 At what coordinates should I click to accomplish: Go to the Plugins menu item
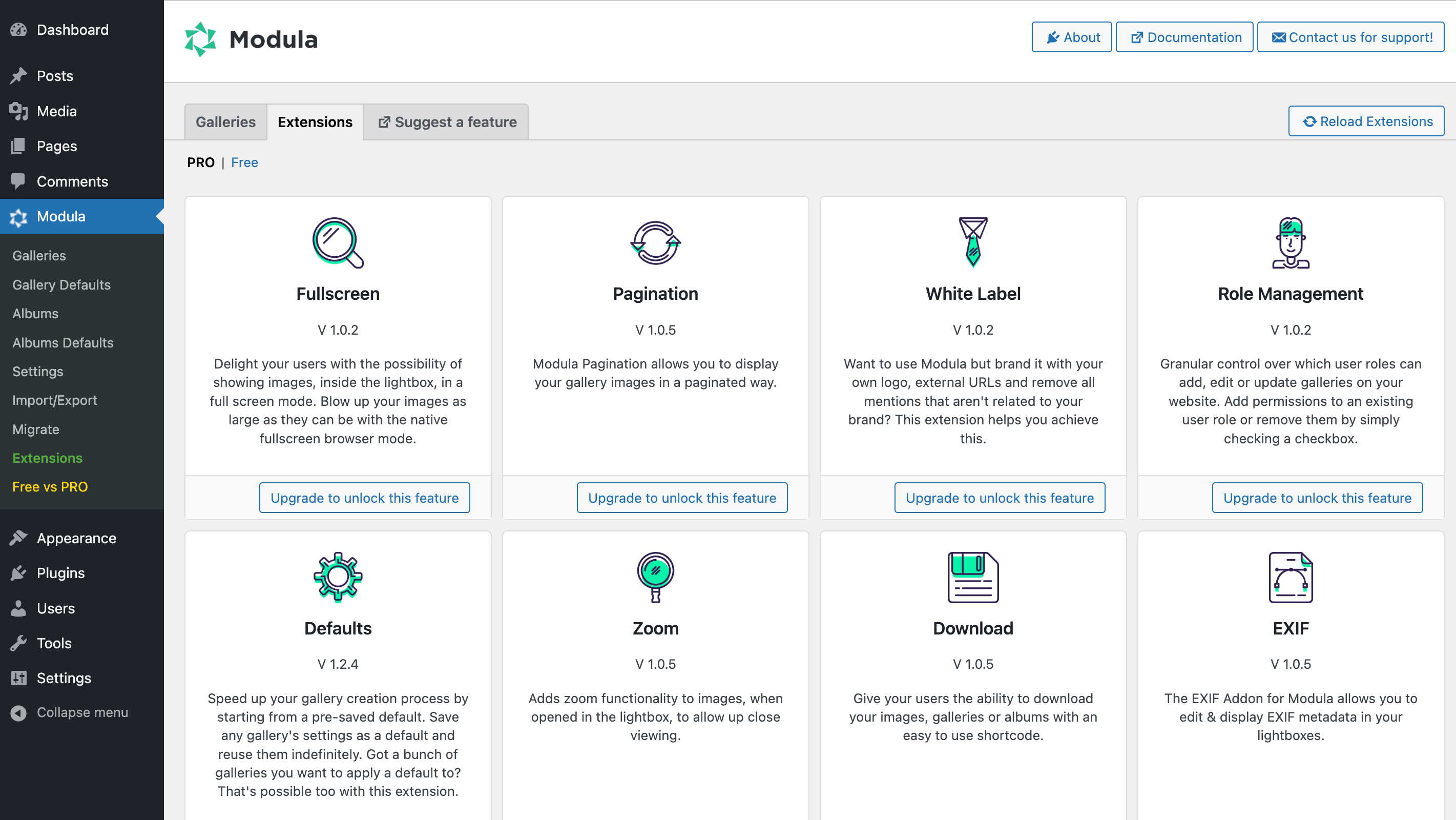pos(60,573)
